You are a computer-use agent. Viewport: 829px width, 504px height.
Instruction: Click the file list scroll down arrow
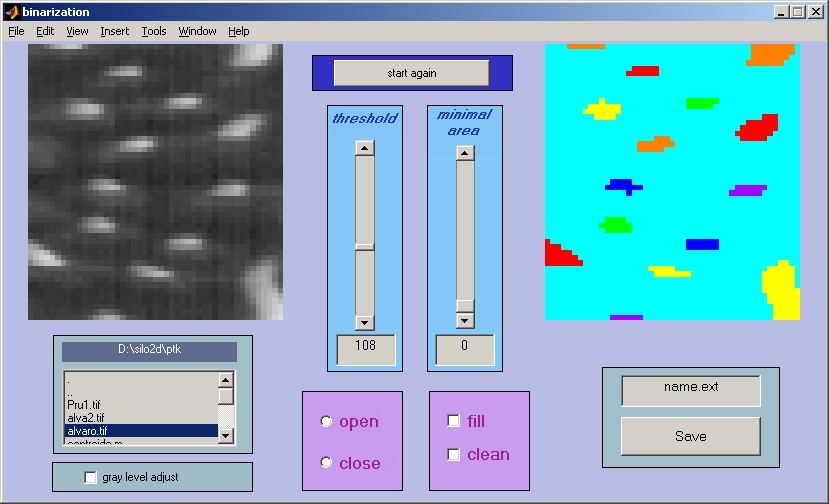(x=226, y=436)
